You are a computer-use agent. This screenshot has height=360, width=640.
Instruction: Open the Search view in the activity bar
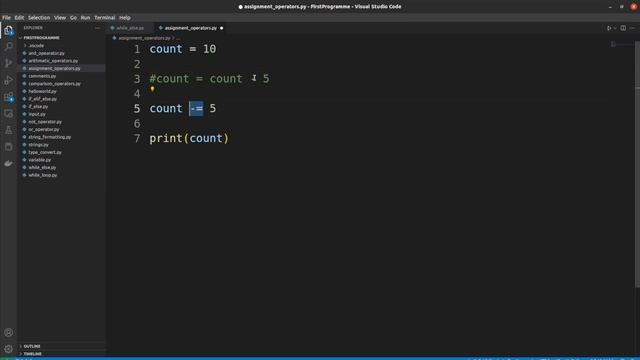coord(8,47)
